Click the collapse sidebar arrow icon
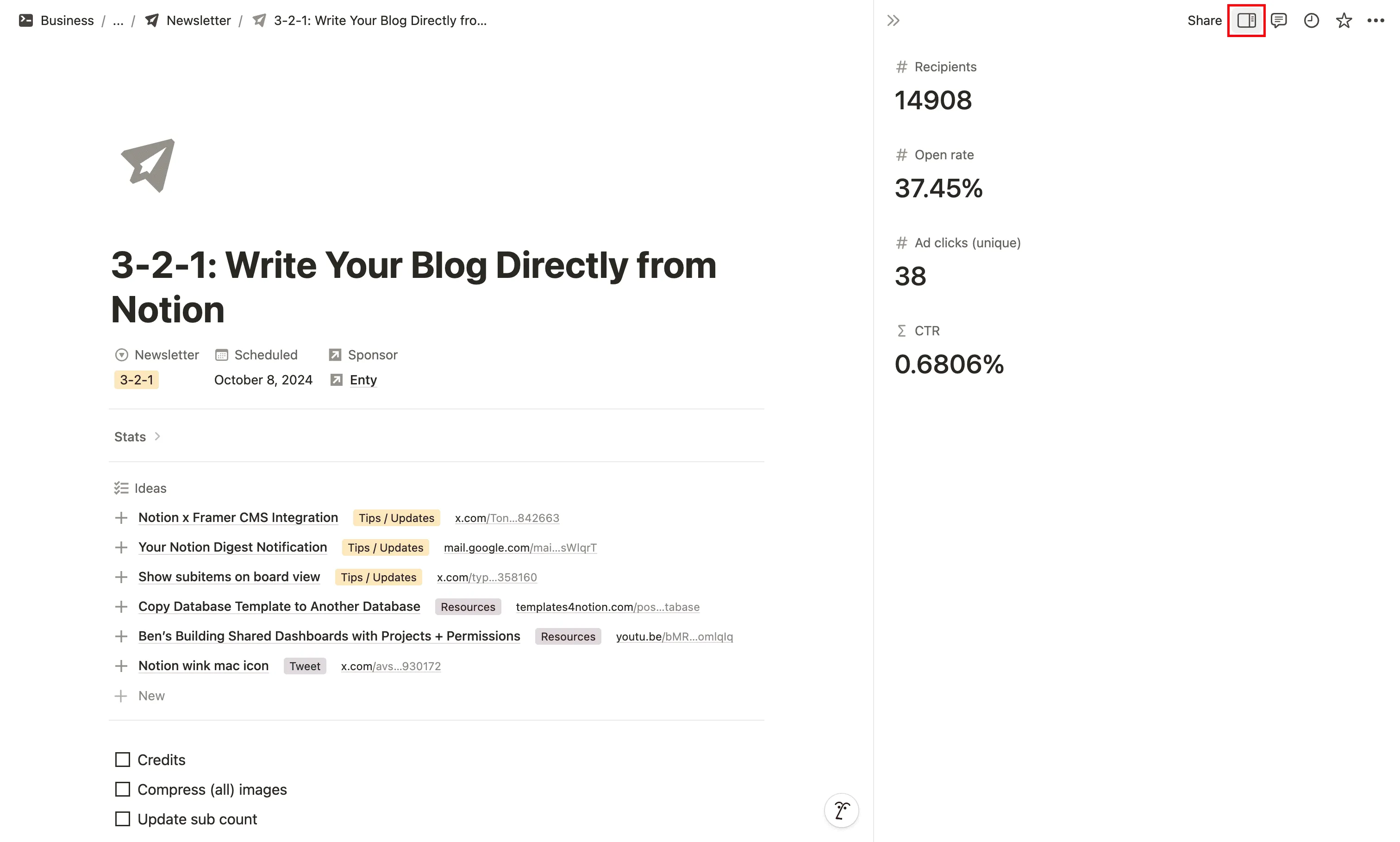 tap(893, 20)
